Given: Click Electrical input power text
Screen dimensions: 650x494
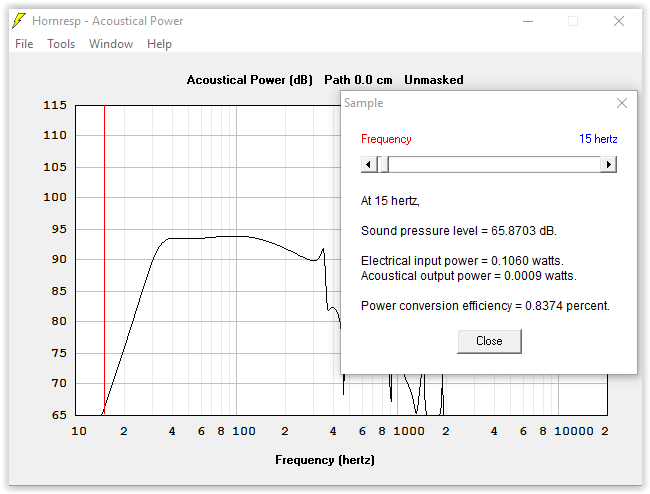Looking at the screenshot, I should click(x=462, y=261).
